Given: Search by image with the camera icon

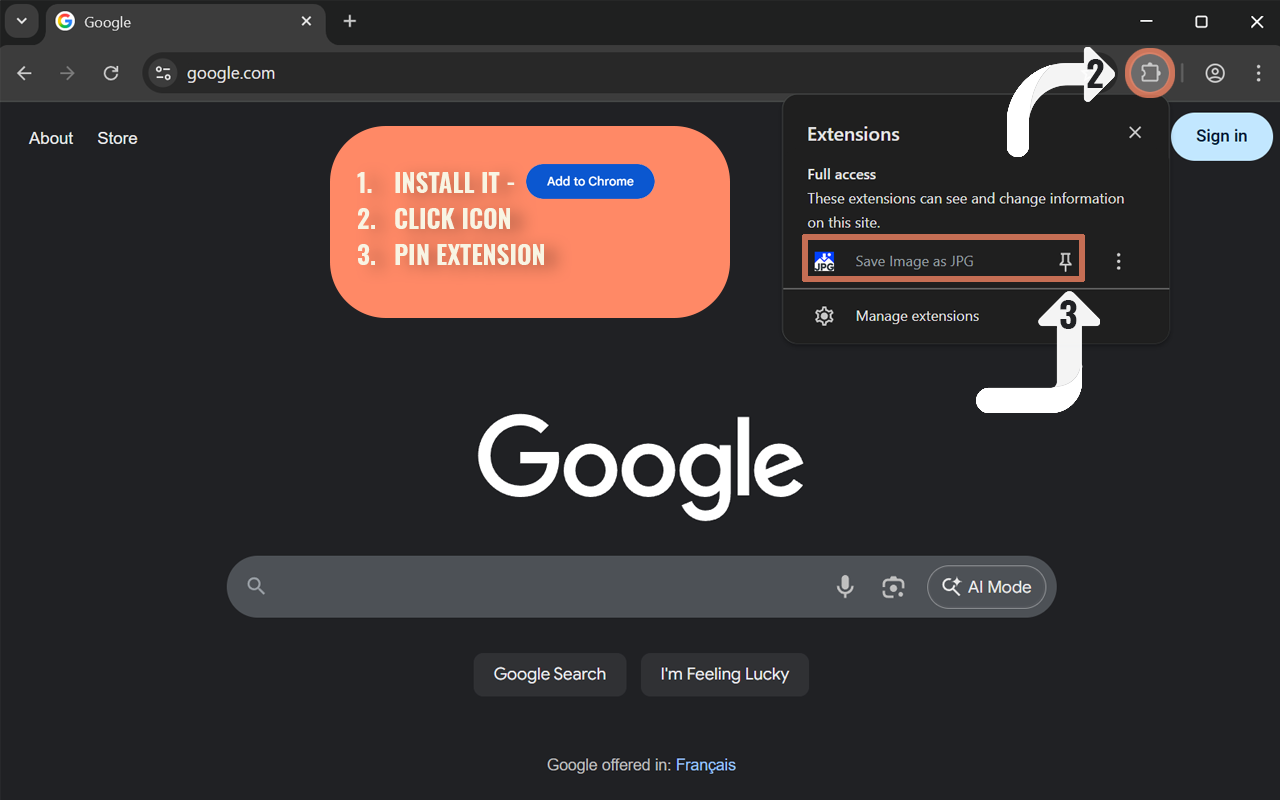Looking at the screenshot, I should tap(893, 587).
